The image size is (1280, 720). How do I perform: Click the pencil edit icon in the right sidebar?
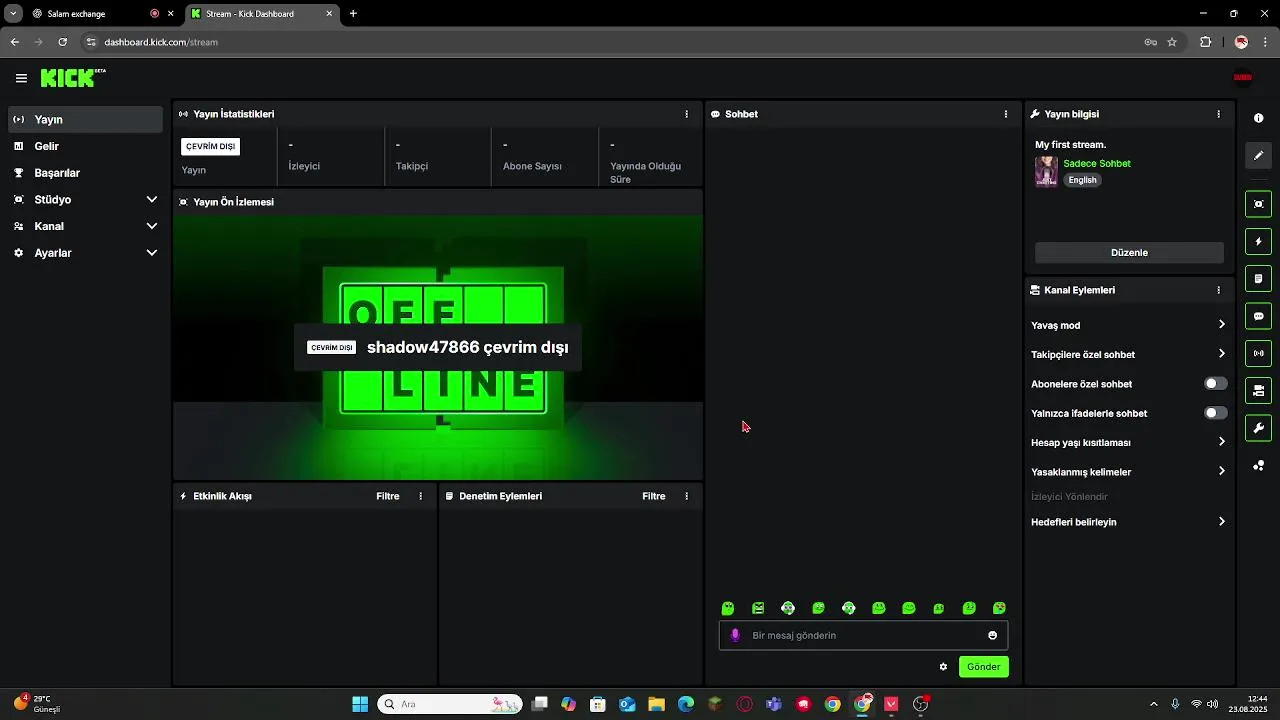coord(1258,155)
